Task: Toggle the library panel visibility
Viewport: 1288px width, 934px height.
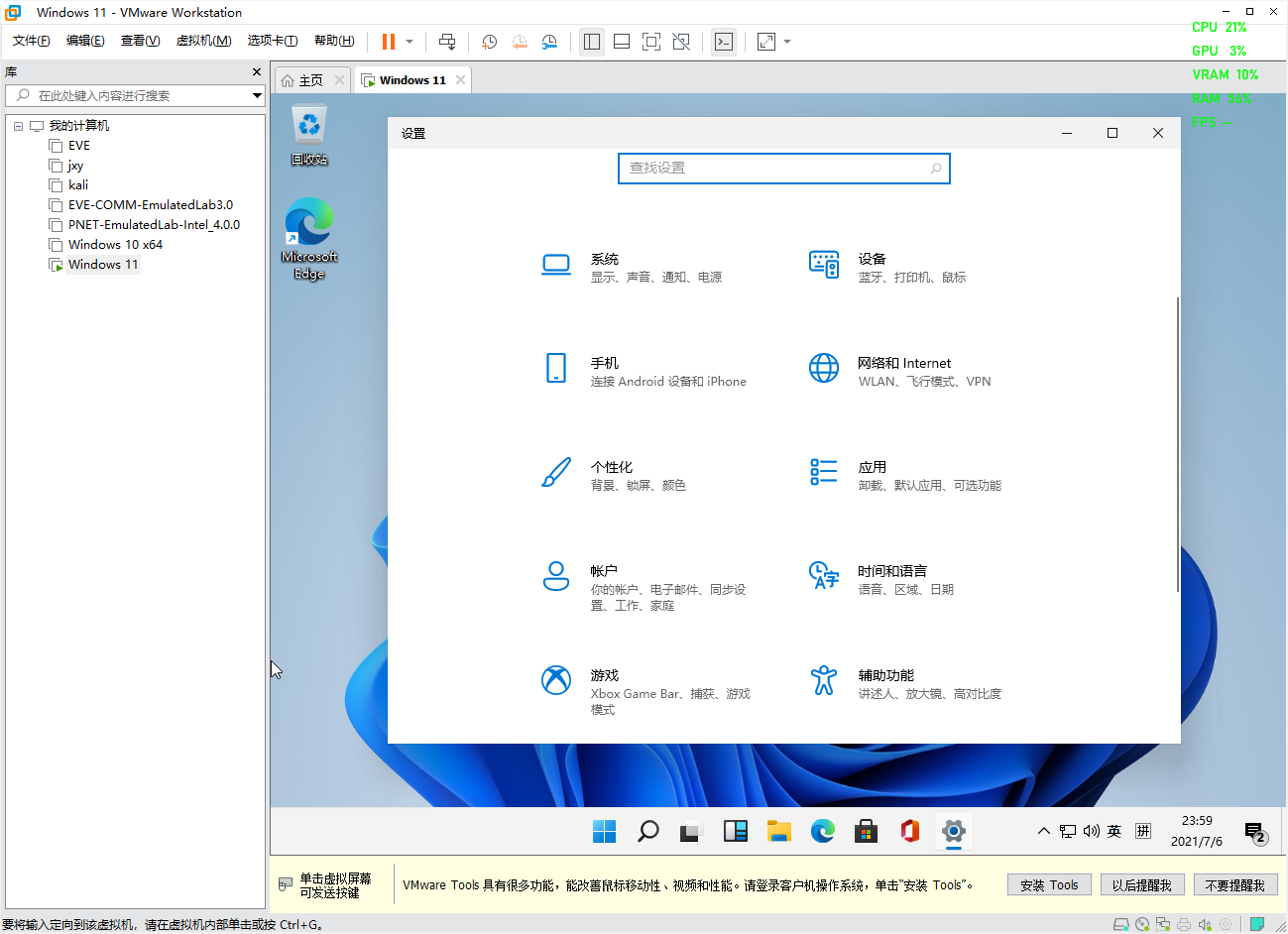Action: (592, 41)
